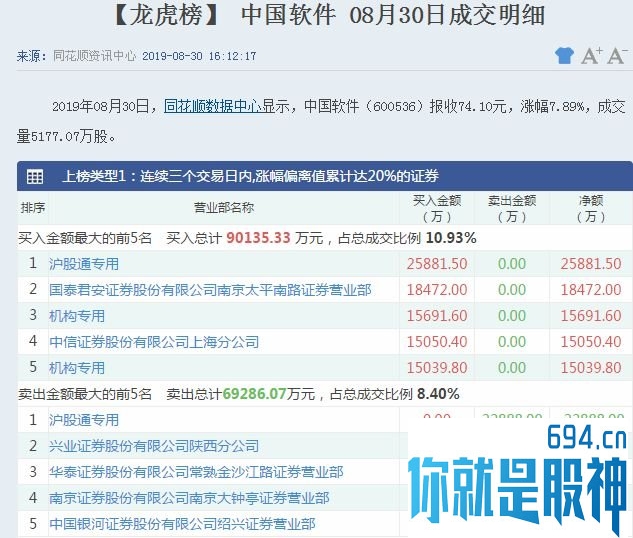Viewport: 633px width, 538px height.
Task: Click the 排序 column header
Action: click(x=33, y=208)
